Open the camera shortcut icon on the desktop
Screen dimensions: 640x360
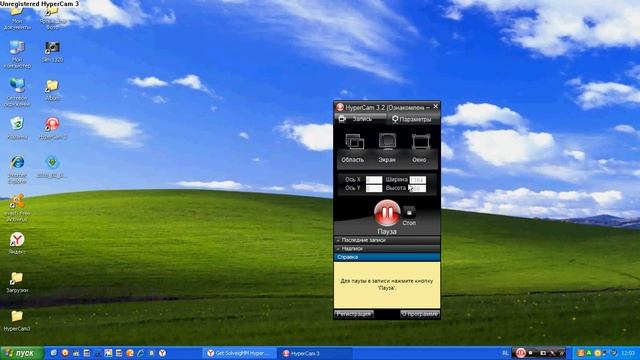point(52,51)
